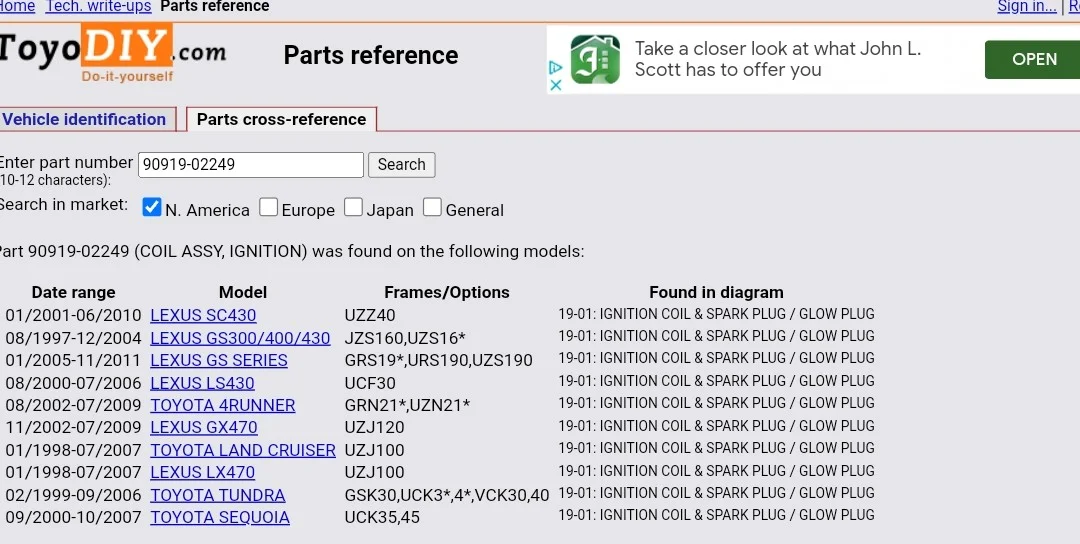The image size is (1080, 544).
Task: Enable the Europe market checkbox
Action: 269,207
